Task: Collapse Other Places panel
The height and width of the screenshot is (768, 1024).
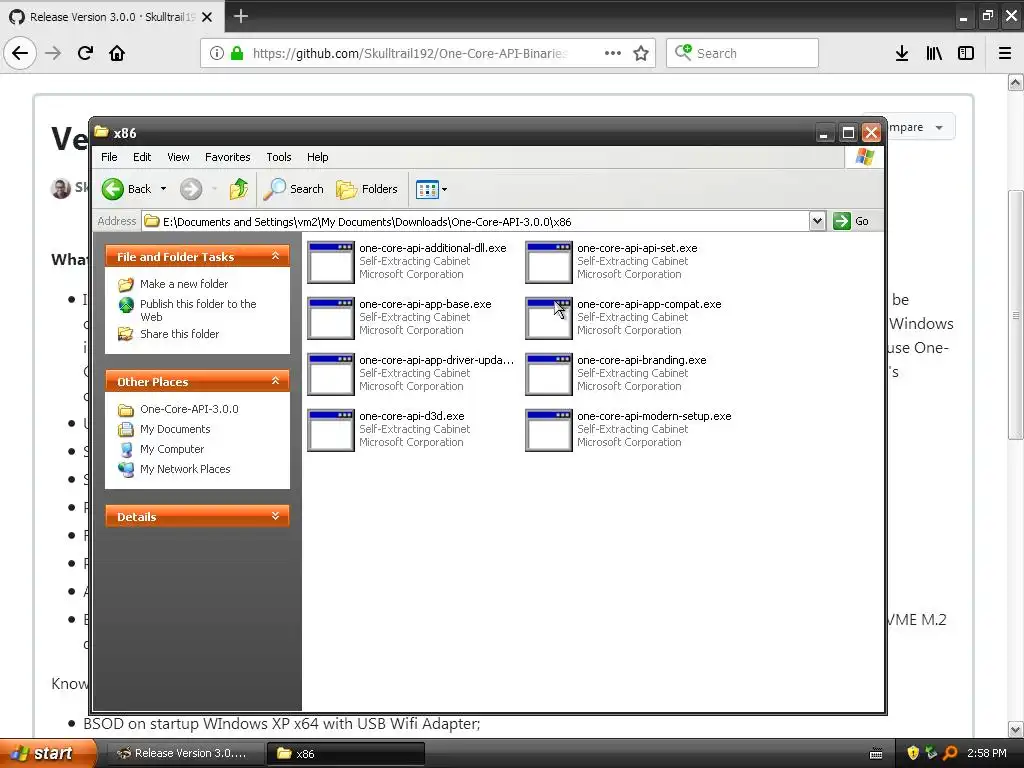Action: tap(276, 381)
